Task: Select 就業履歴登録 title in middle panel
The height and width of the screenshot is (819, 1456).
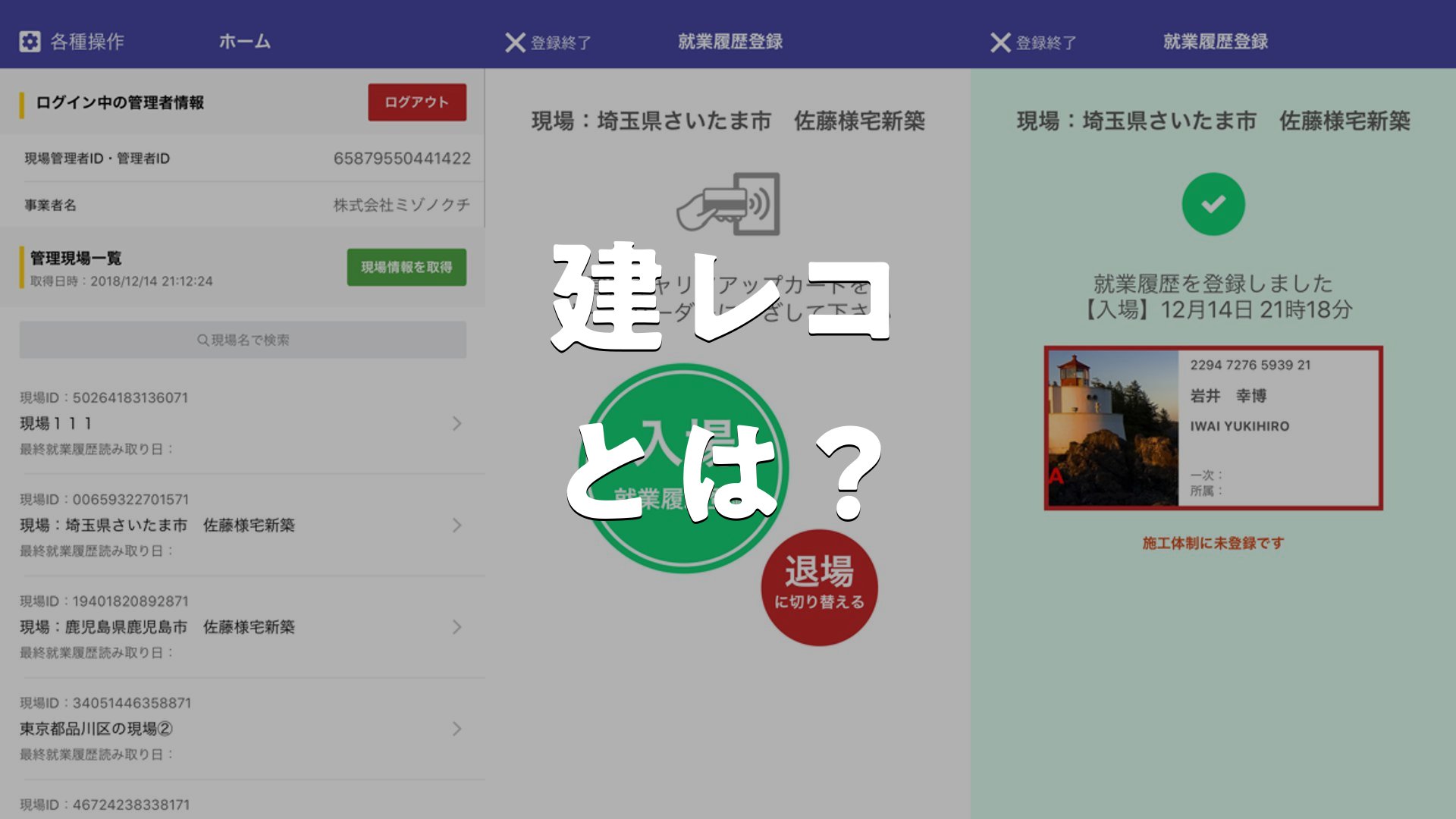Action: click(x=730, y=42)
